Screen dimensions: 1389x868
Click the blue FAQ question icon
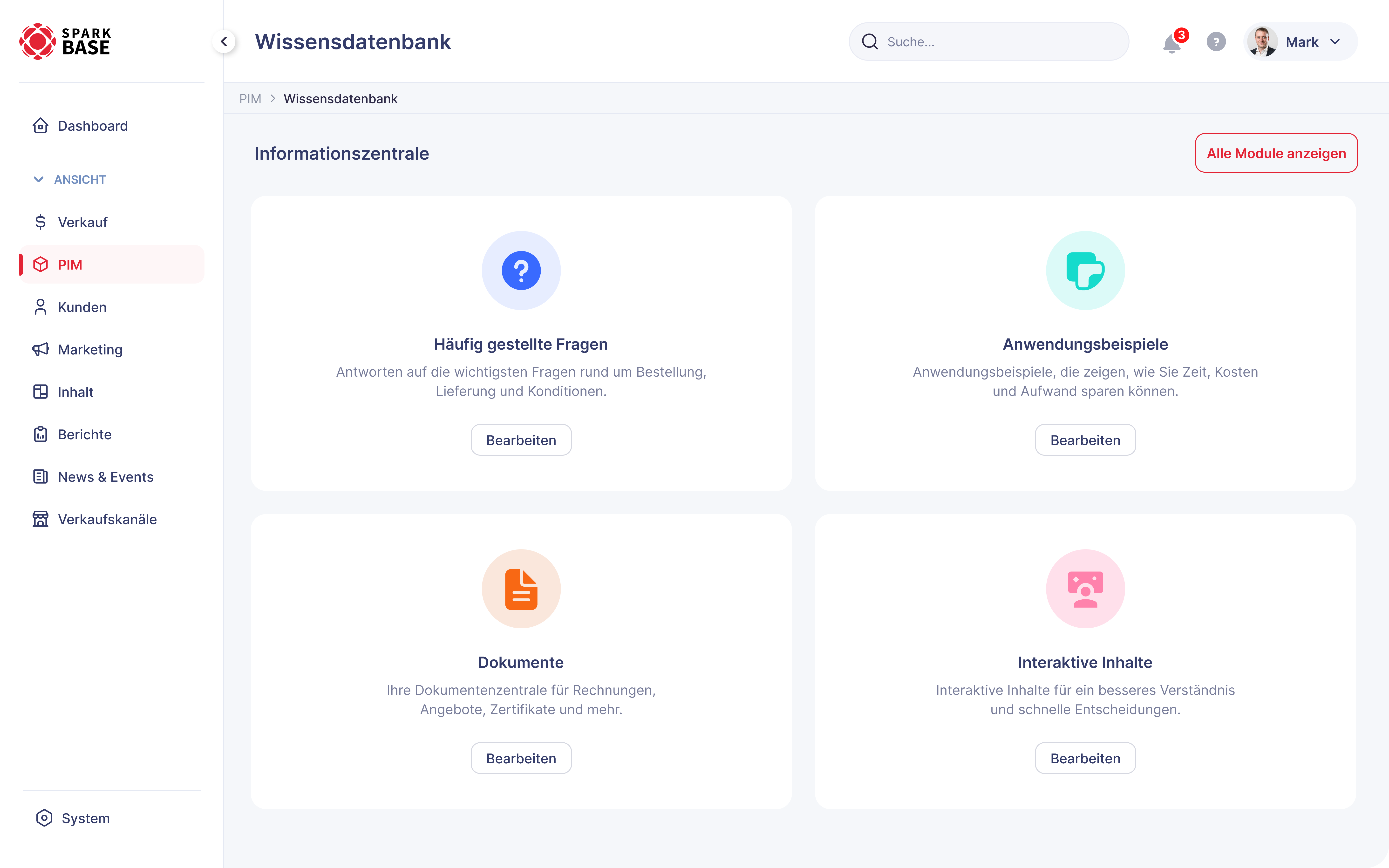pyautogui.click(x=521, y=270)
